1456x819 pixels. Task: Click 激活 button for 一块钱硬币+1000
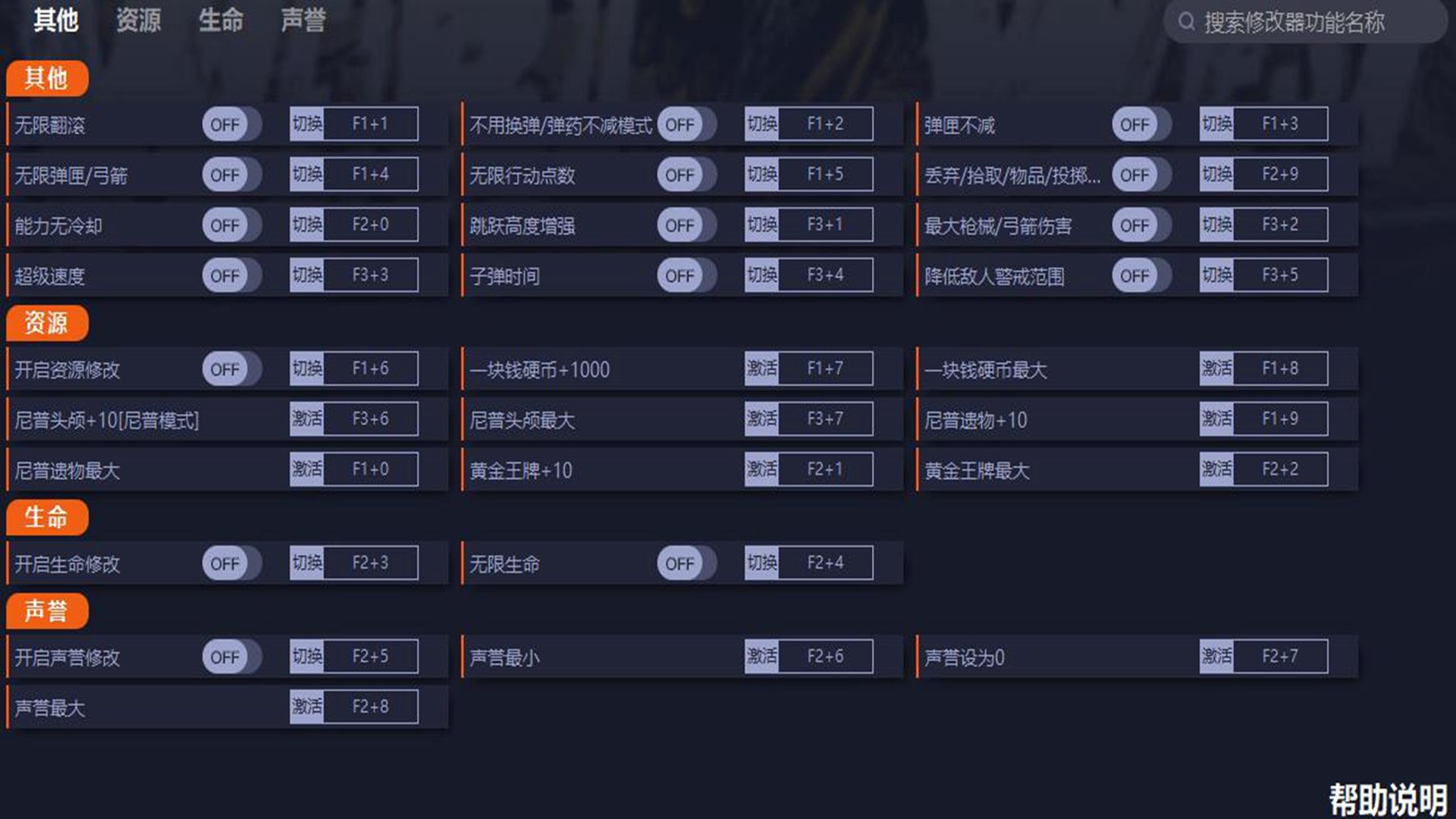pyautogui.click(x=761, y=369)
